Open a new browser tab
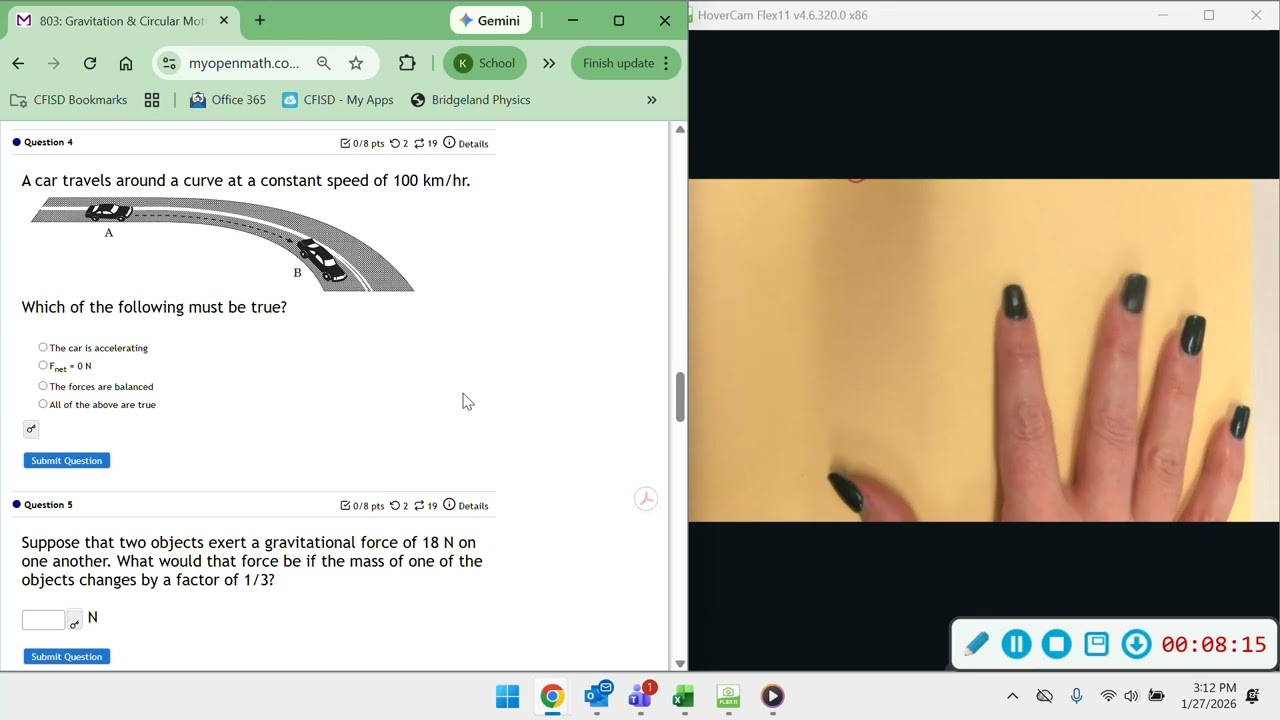Viewport: 1280px width, 720px height. point(260,20)
